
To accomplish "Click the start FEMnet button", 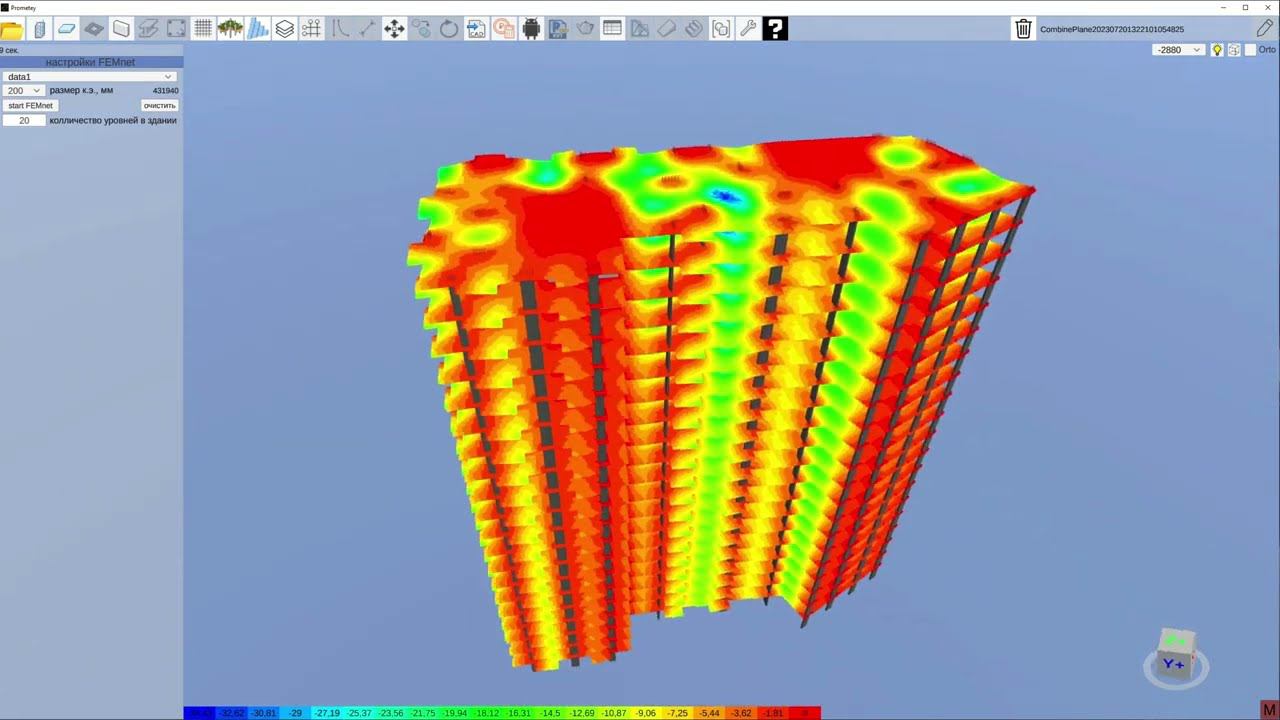I will tap(31, 105).
